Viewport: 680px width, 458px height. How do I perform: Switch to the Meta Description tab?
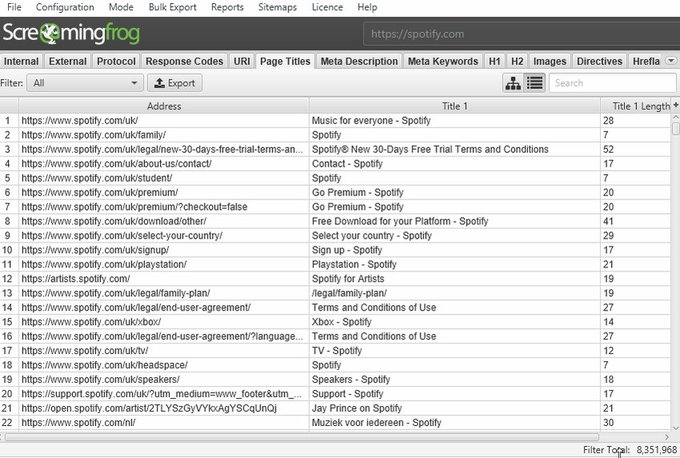[x=359, y=61]
